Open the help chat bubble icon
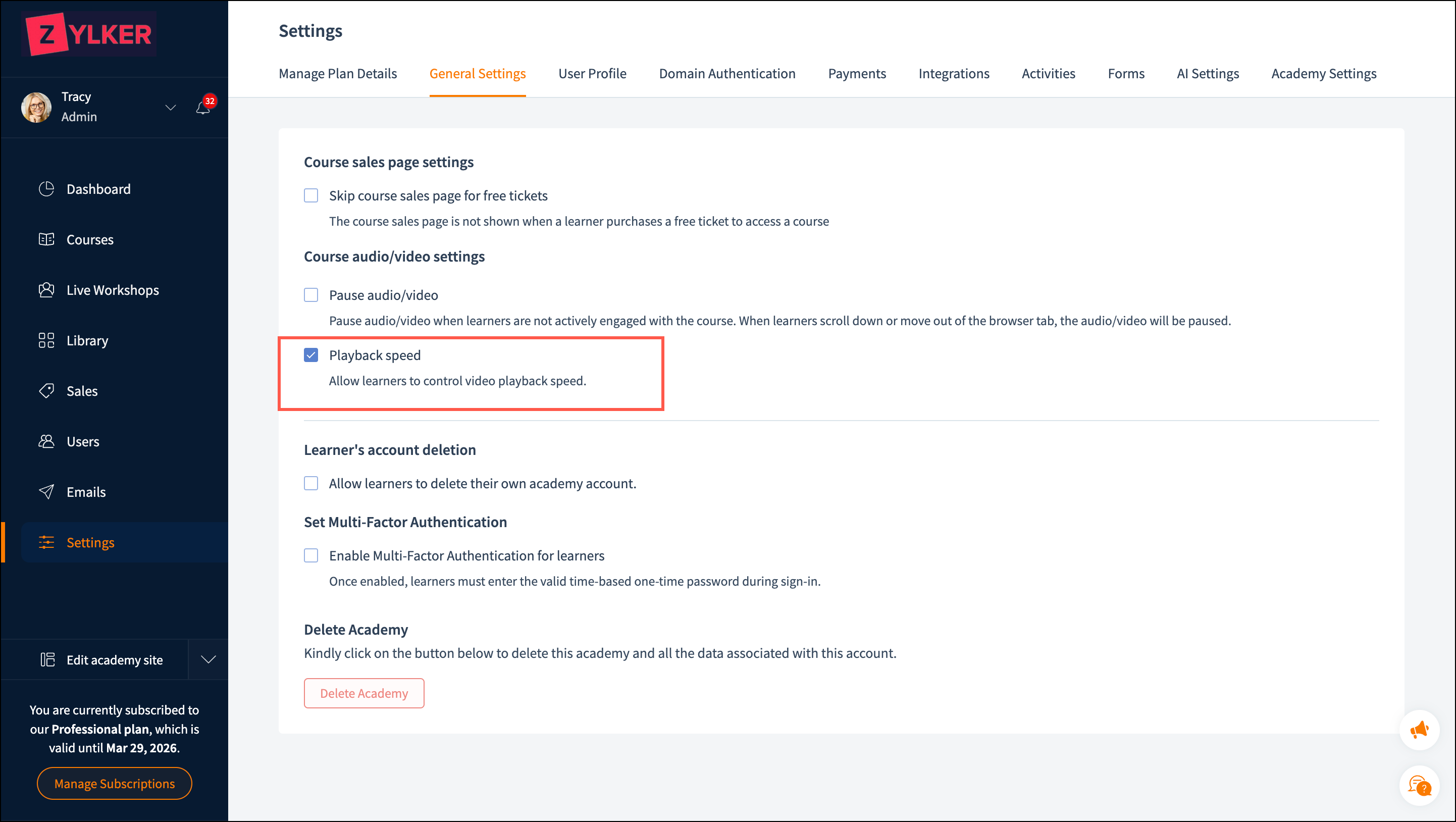1456x822 pixels. coord(1419,785)
